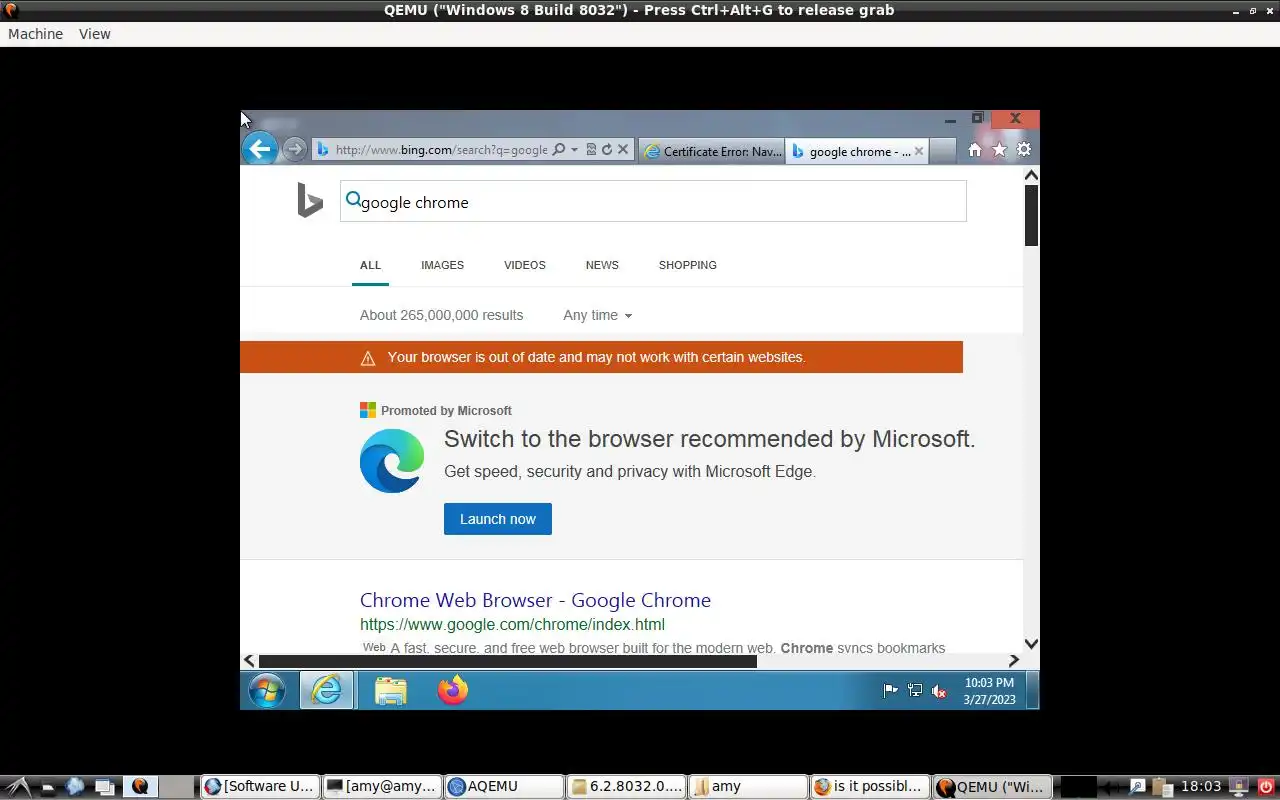Switch to AQEMU taskbar item
This screenshot has width=1280, height=800.
pos(504,787)
